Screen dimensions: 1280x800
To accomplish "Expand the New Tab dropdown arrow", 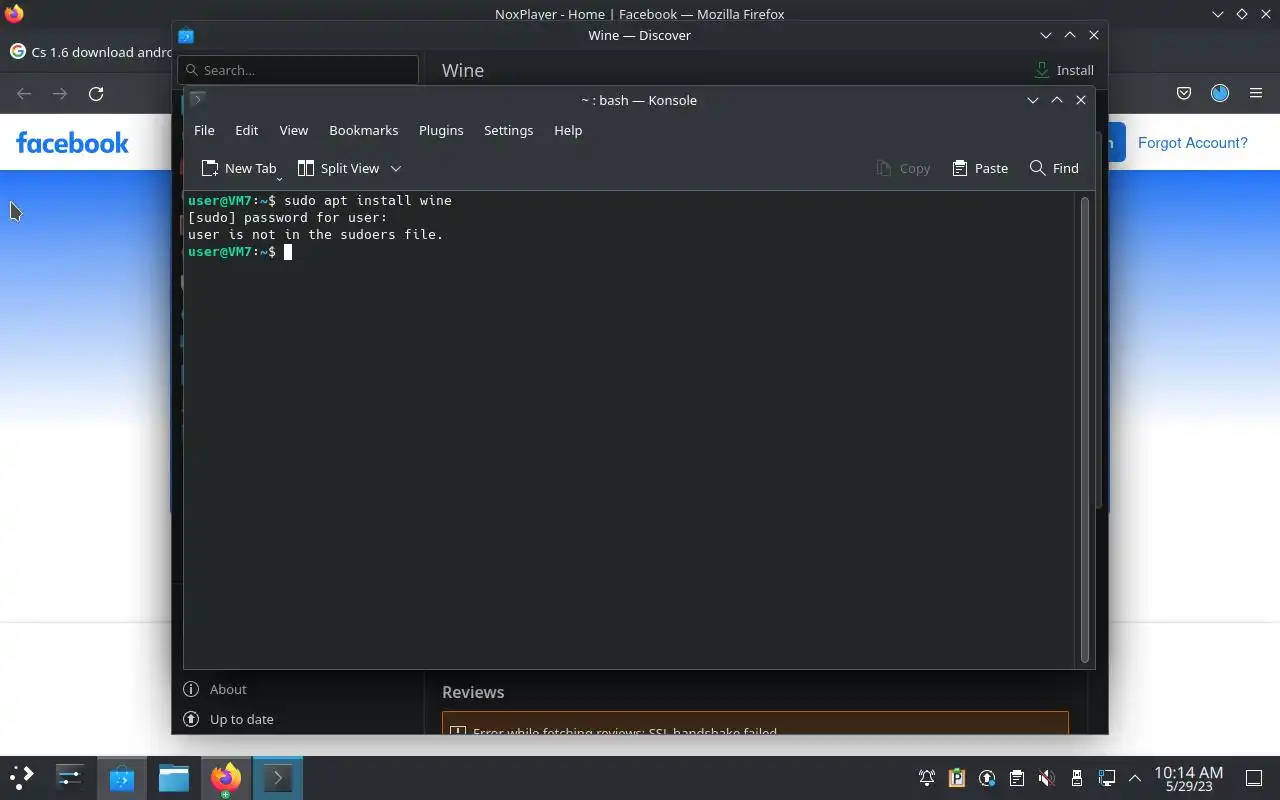I will pos(279,177).
